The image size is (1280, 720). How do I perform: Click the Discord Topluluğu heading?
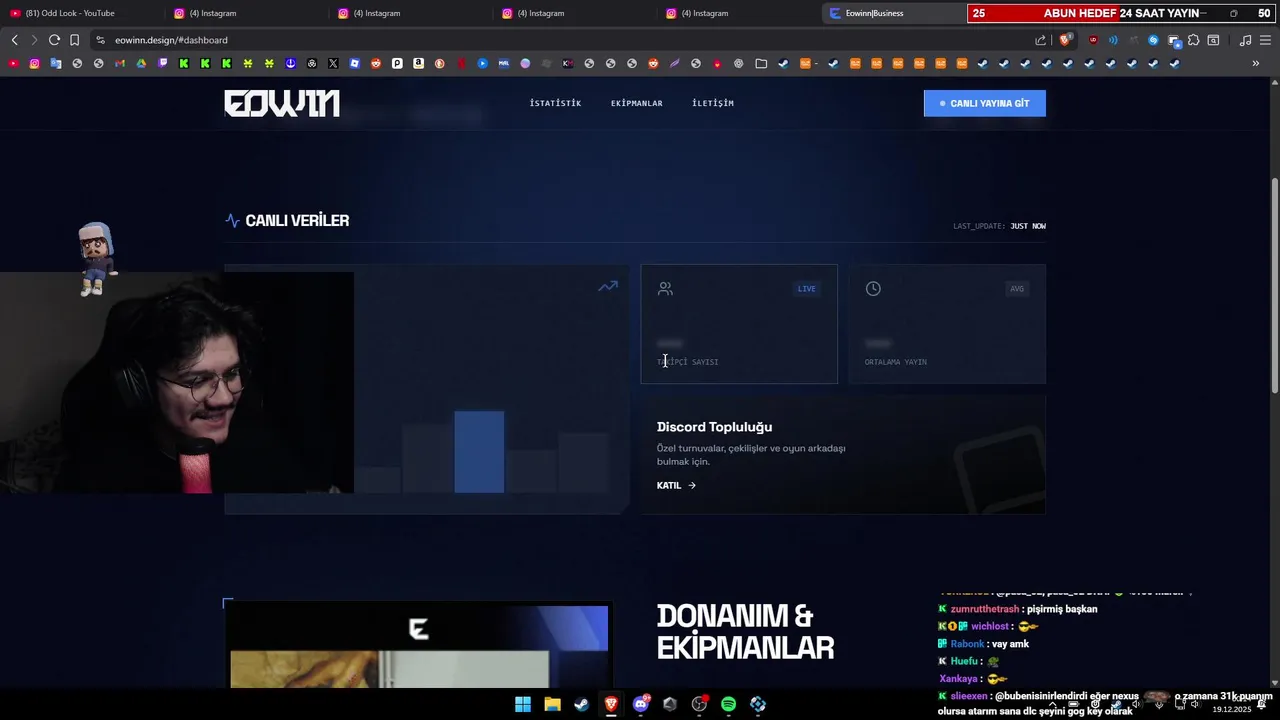(x=714, y=427)
